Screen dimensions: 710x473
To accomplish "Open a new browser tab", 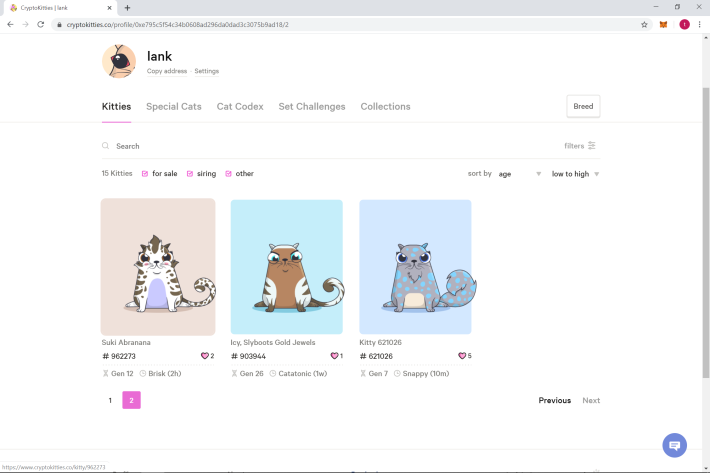I will click(127, 8).
